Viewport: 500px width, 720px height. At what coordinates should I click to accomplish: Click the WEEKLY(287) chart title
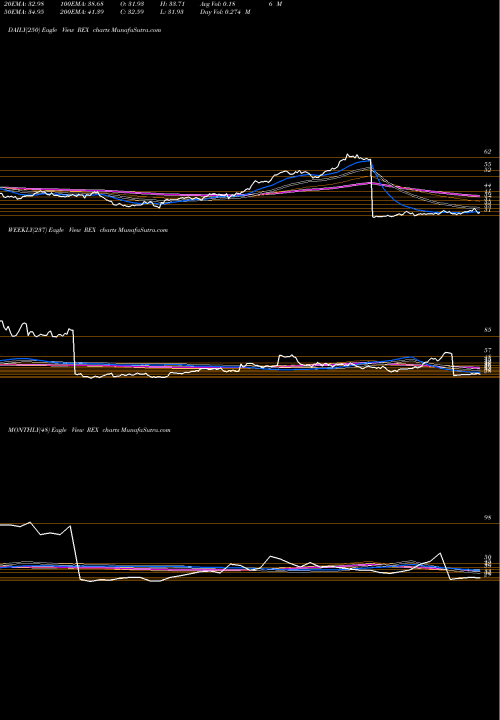88,230
